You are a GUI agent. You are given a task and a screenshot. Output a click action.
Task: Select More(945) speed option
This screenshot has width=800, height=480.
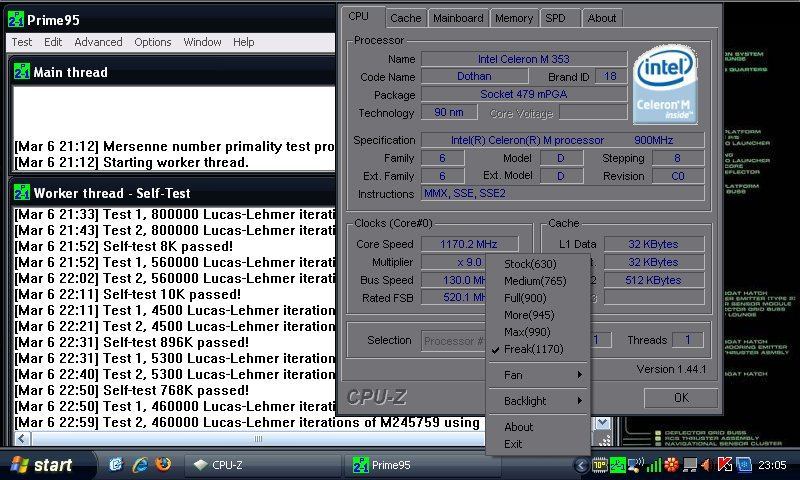(x=538, y=315)
